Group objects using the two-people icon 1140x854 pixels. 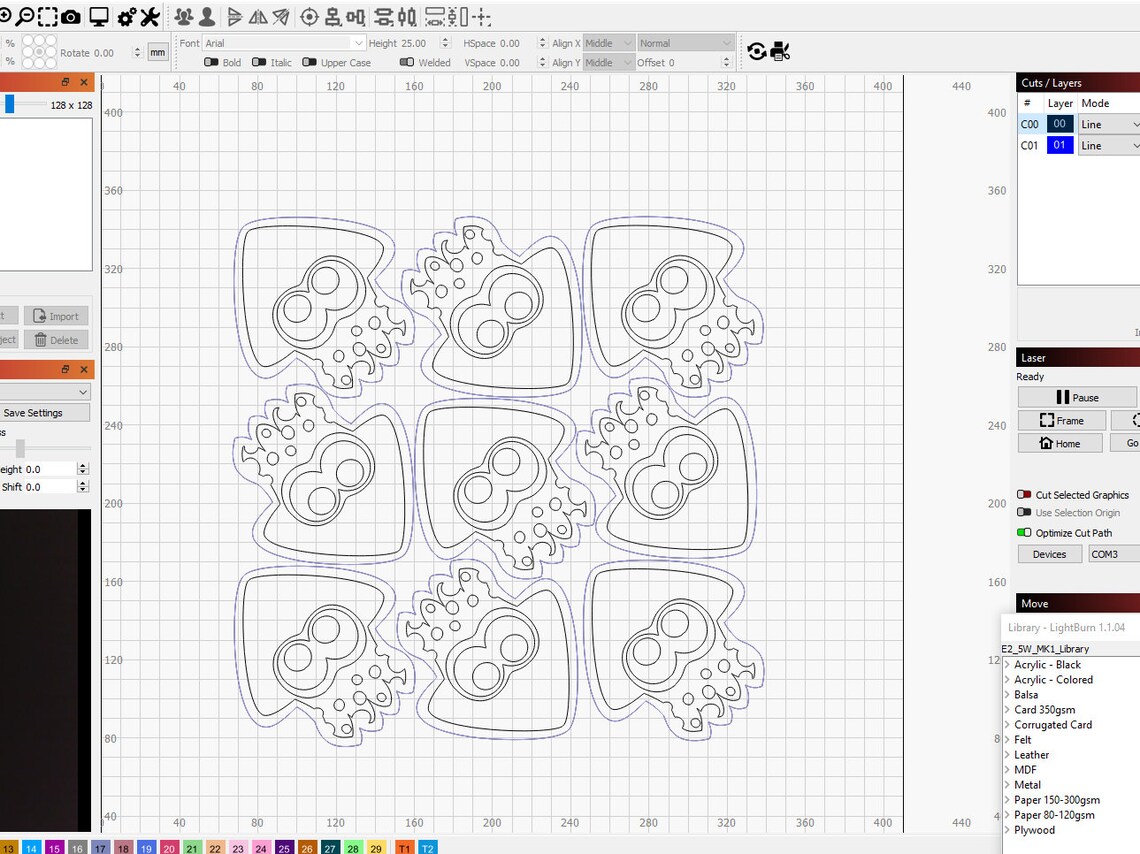click(183, 16)
